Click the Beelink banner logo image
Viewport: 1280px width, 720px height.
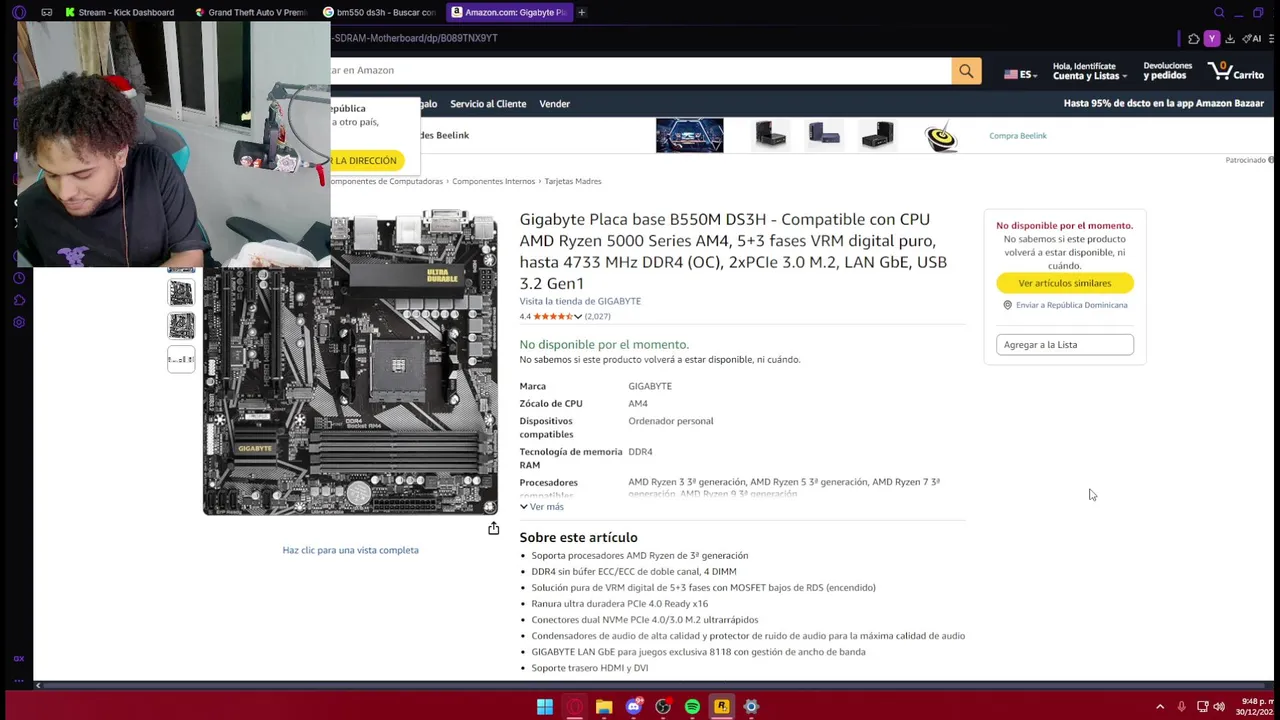coord(941,136)
